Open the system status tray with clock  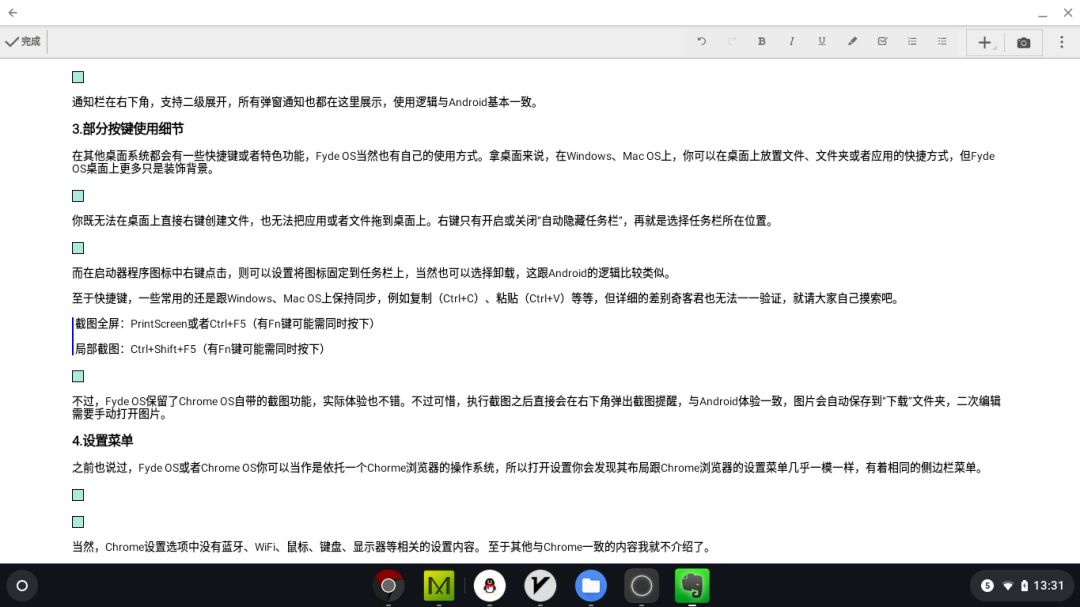(1021, 585)
